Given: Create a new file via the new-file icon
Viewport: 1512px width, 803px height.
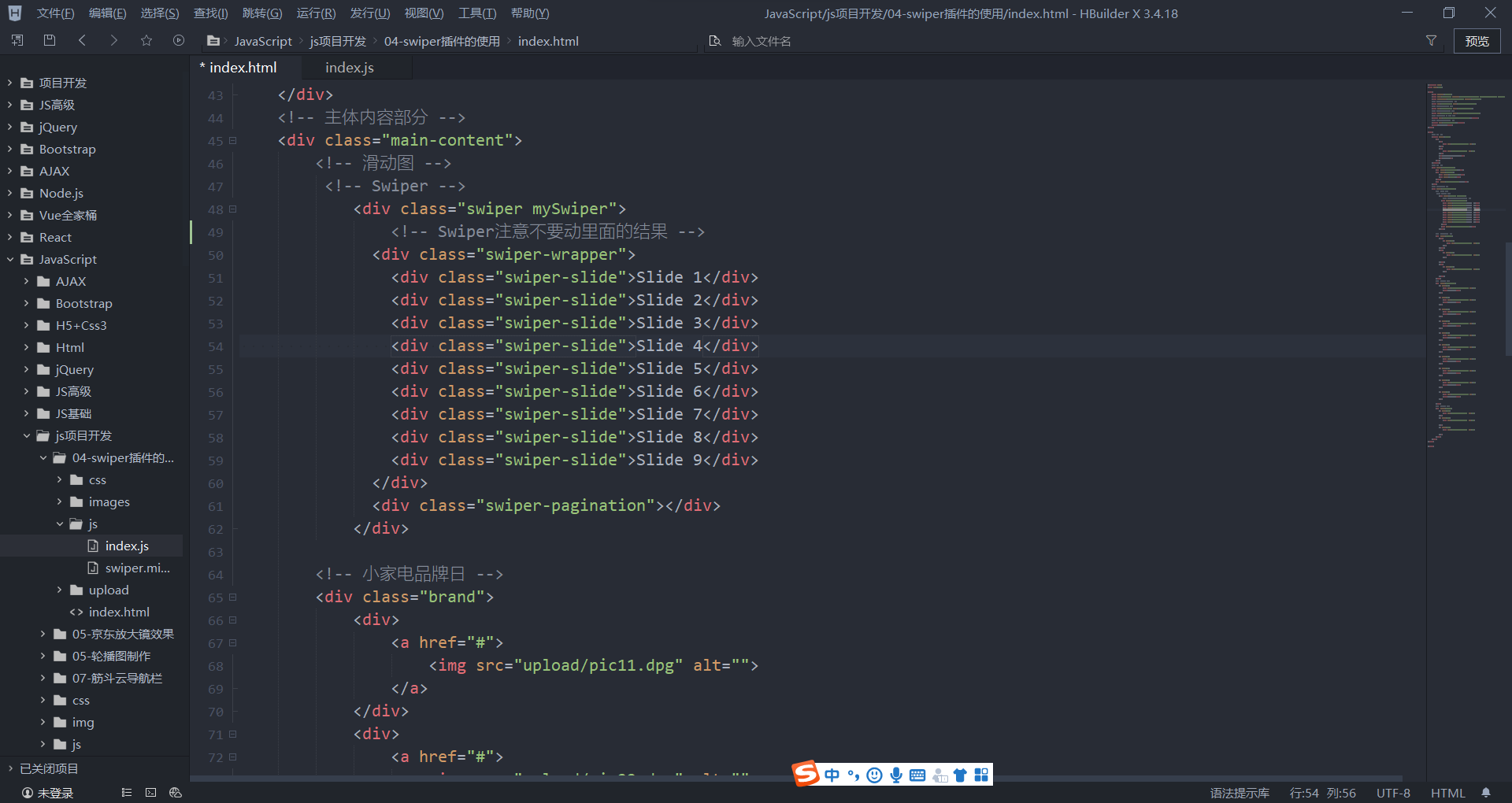Looking at the screenshot, I should (x=17, y=40).
